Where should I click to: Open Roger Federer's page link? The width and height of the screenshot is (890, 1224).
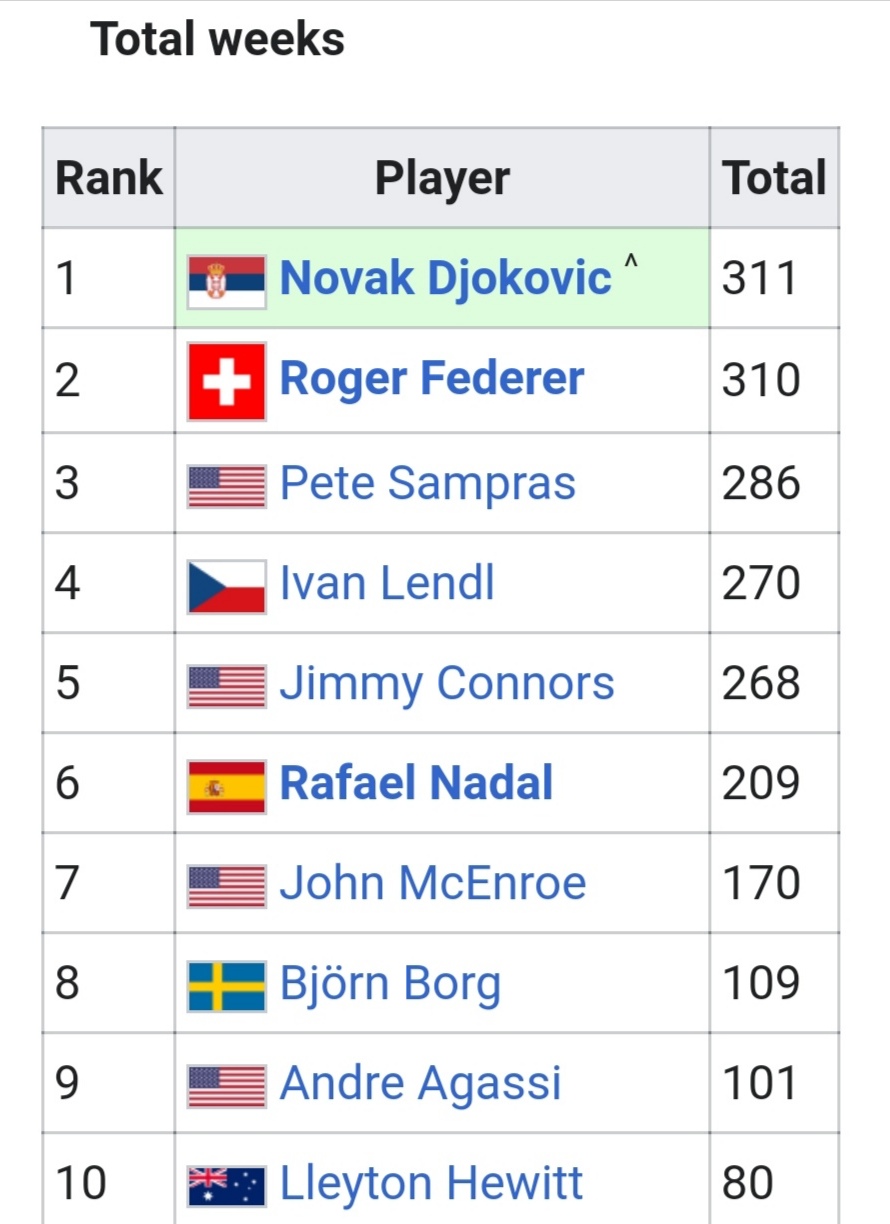(x=432, y=380)
